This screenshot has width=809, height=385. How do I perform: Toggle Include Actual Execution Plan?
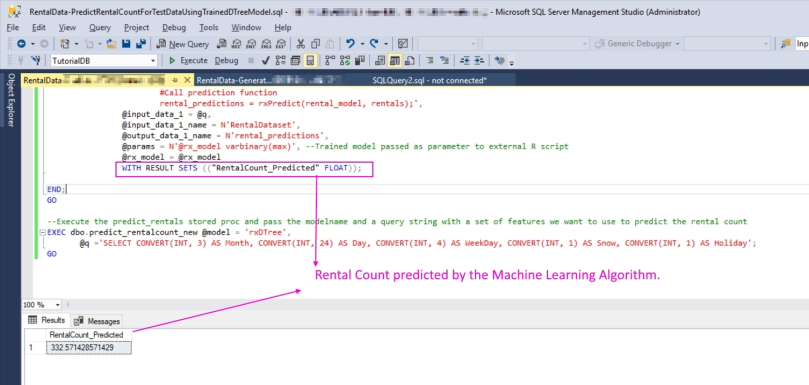point(330,60)
